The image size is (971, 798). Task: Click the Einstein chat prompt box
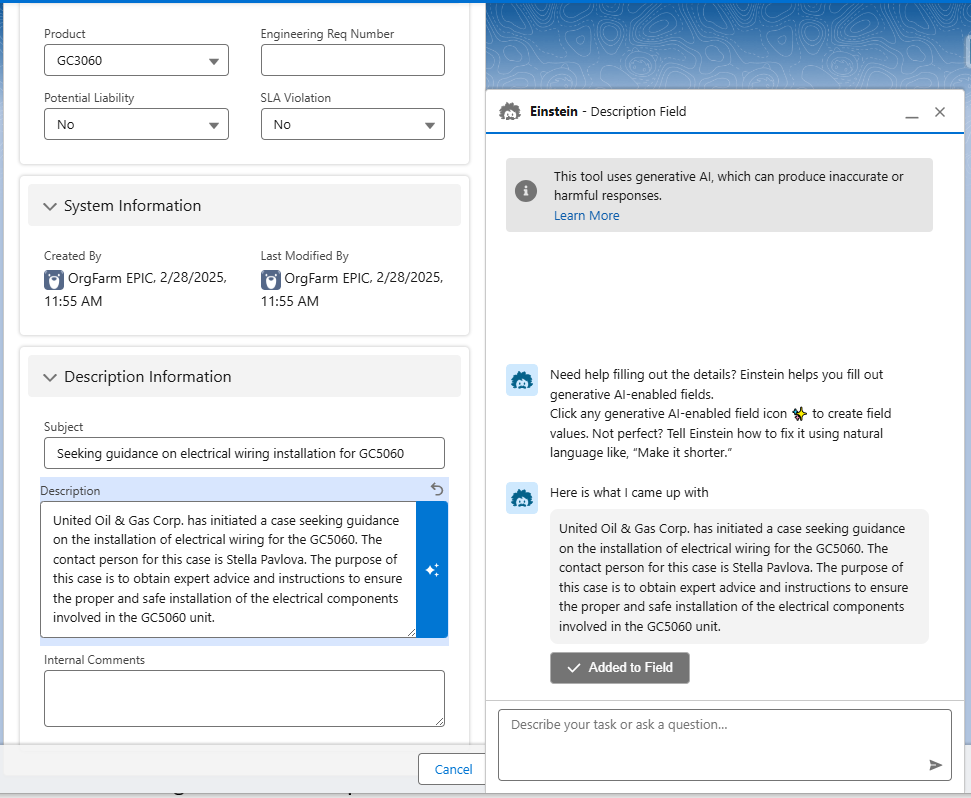click(725, 745)
